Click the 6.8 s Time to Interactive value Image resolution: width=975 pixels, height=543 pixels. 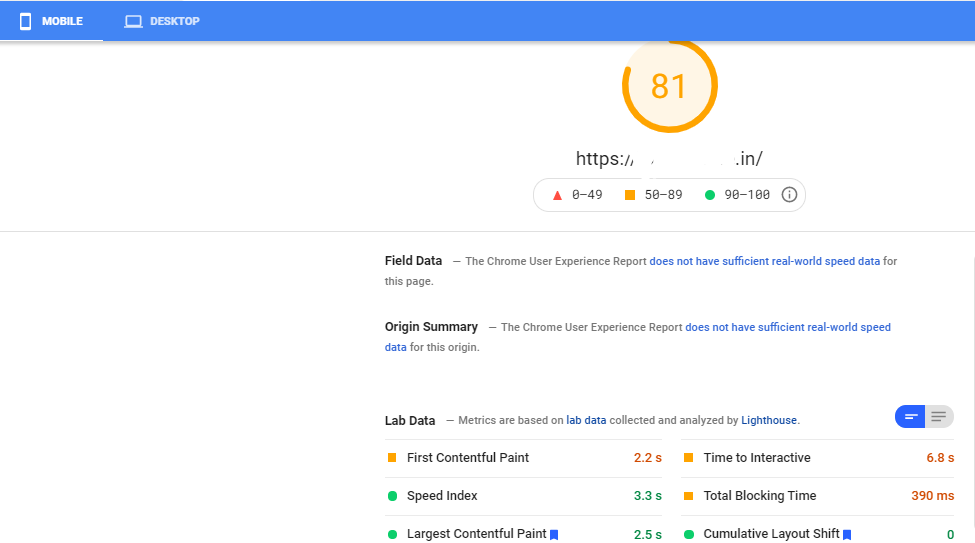pyautogui.click(x=940, y=458)
